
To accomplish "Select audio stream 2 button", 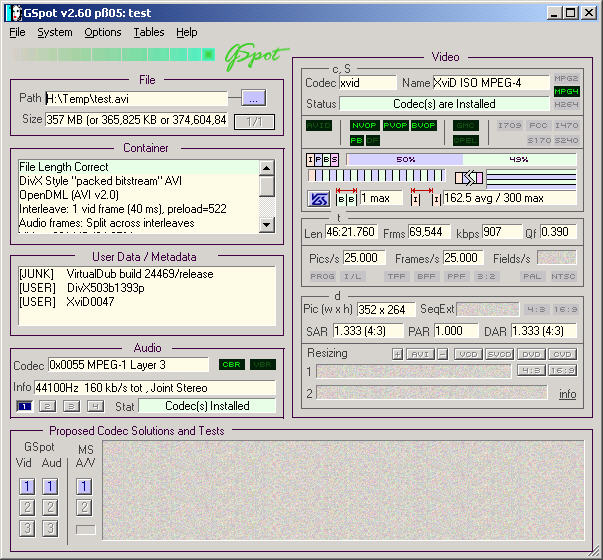I will (47, 406).
